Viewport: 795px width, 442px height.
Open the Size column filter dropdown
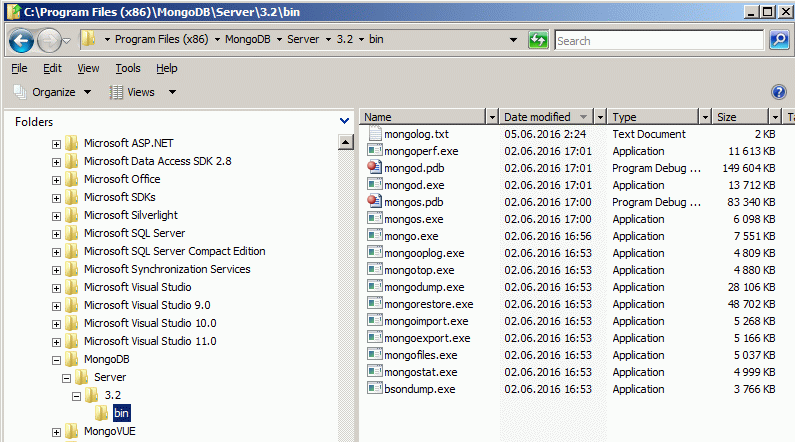click(x=775, y=117)
